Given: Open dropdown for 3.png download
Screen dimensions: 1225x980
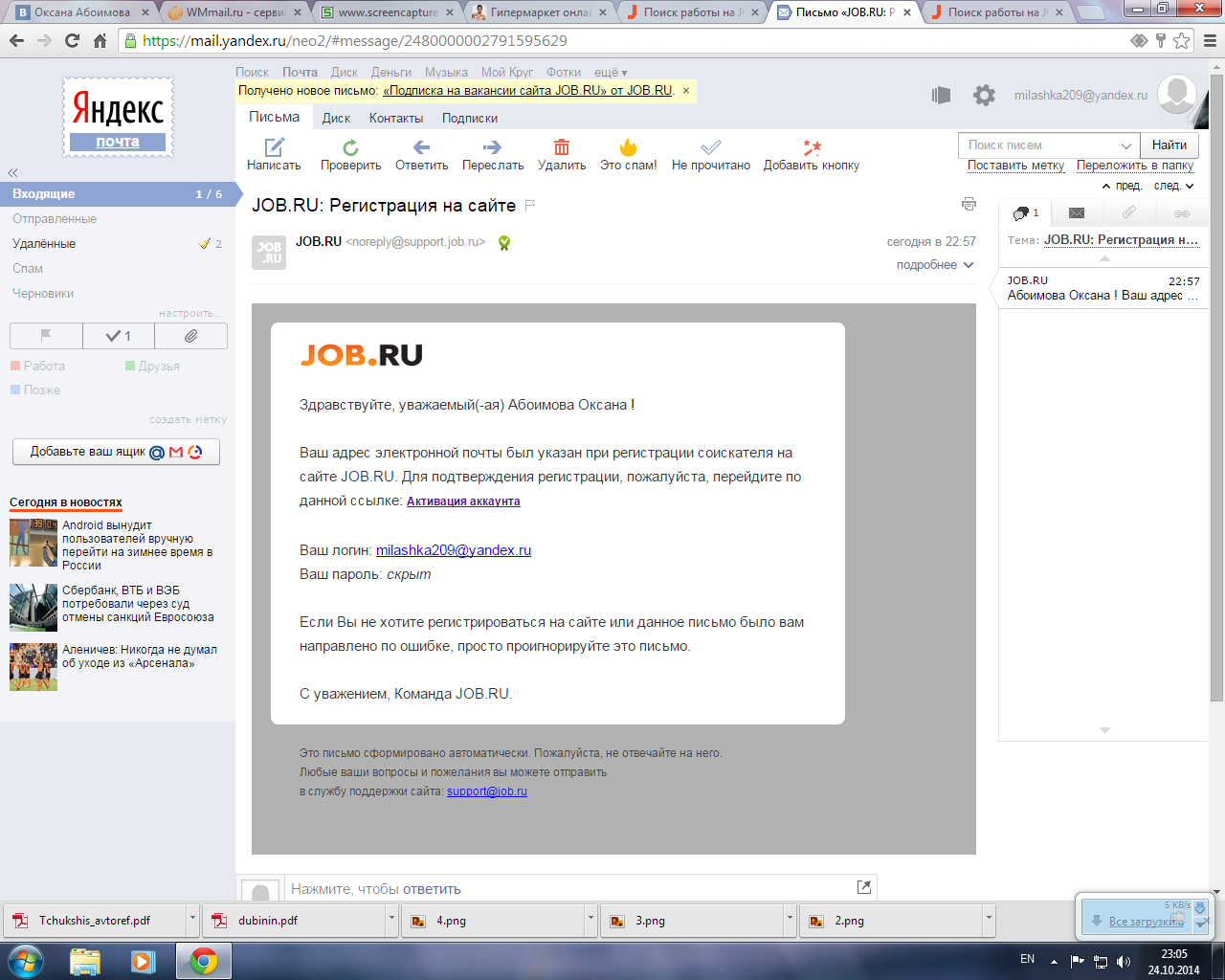Looking at the screenshot, I should click(x=790, y=919).
